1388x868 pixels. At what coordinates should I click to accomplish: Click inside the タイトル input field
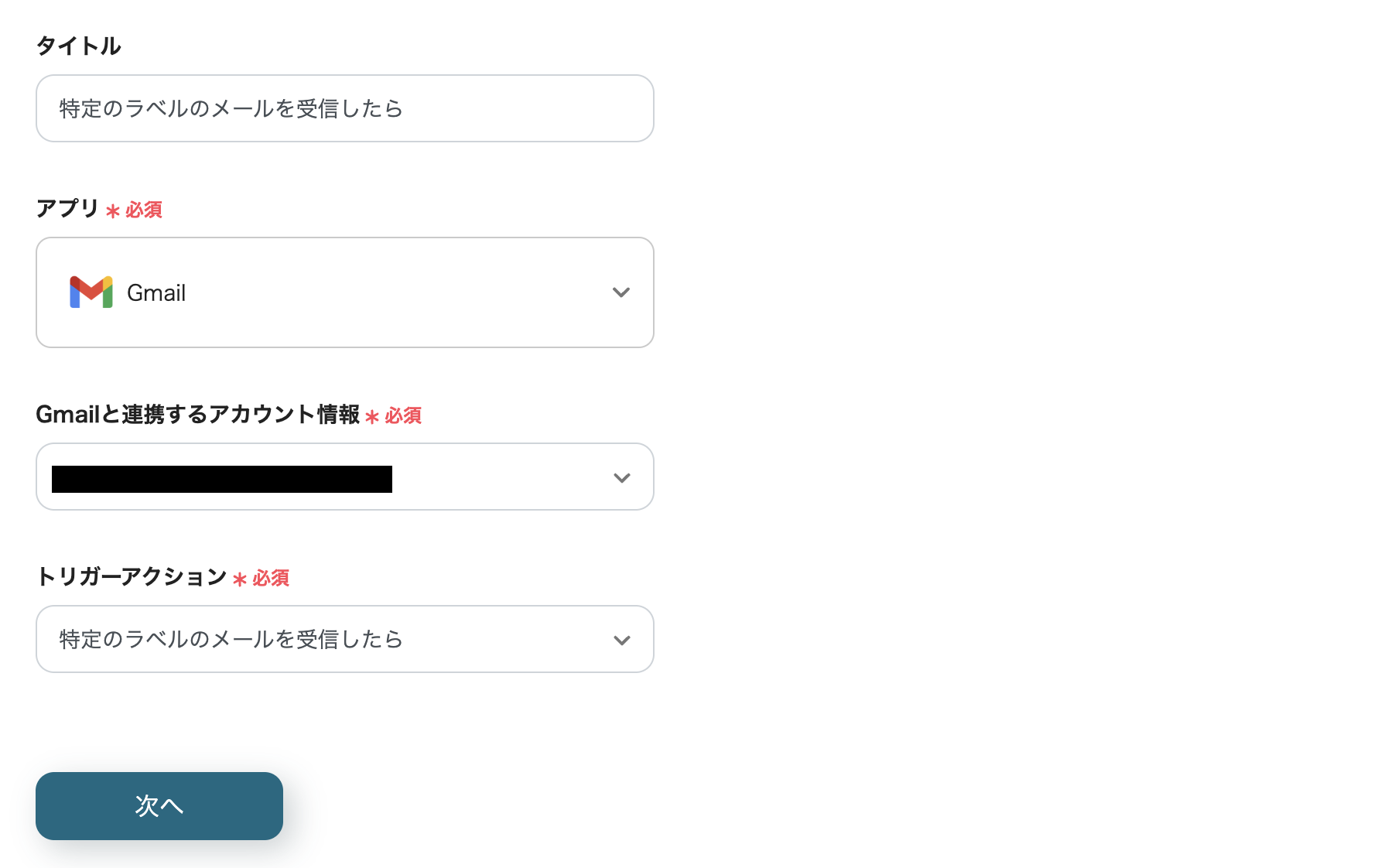pyautogui.click(x=344, y=108)
